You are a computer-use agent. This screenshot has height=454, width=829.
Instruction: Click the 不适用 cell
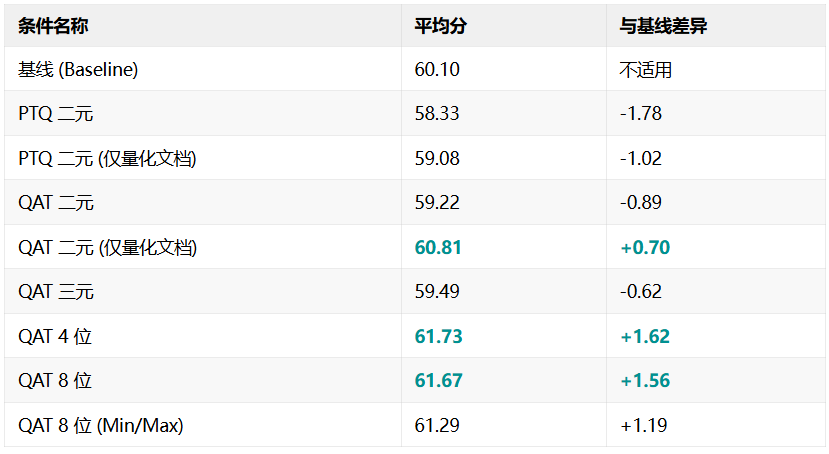click(646, 69)
